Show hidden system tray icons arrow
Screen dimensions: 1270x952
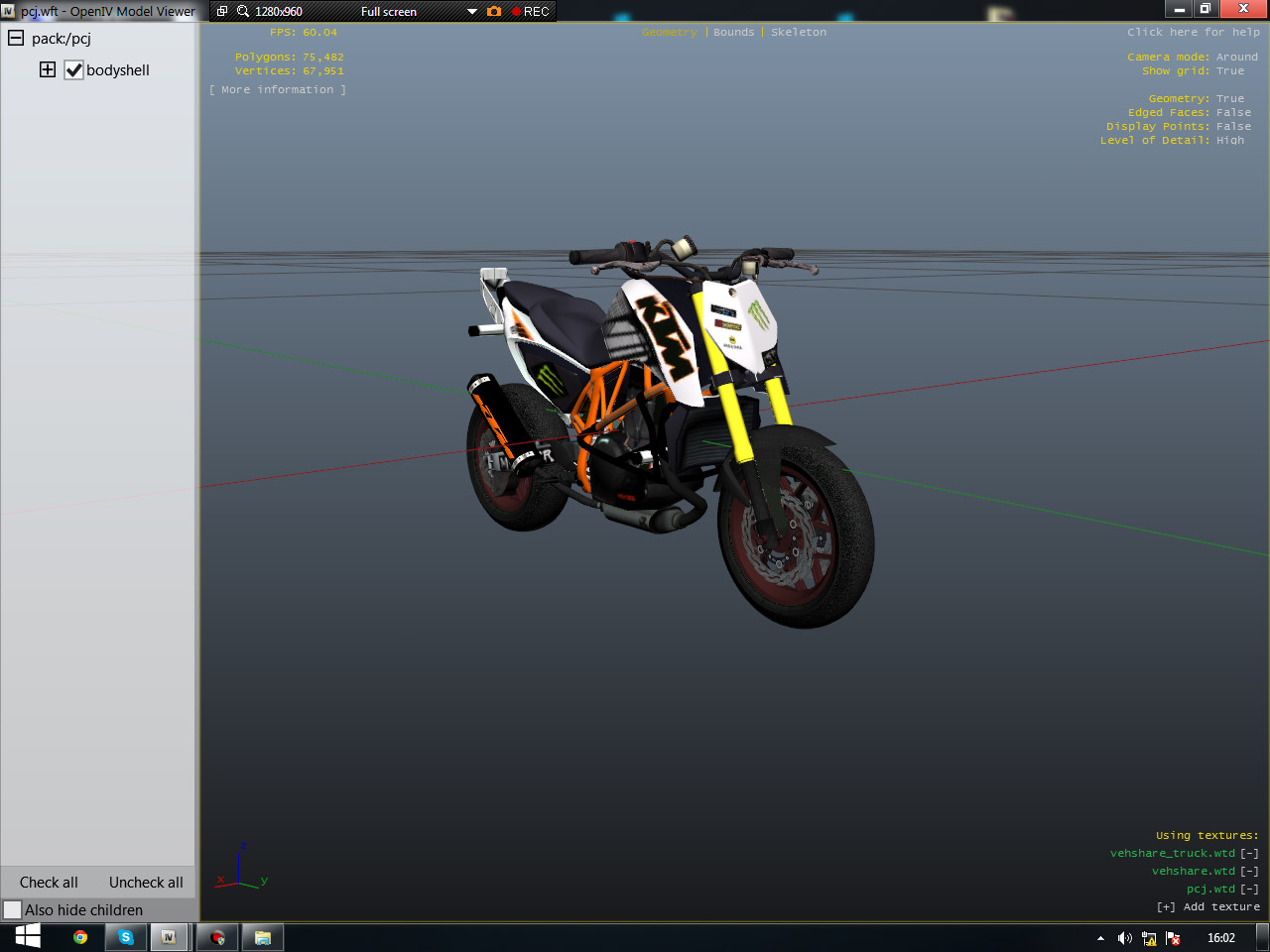[x=1100, y=938]
